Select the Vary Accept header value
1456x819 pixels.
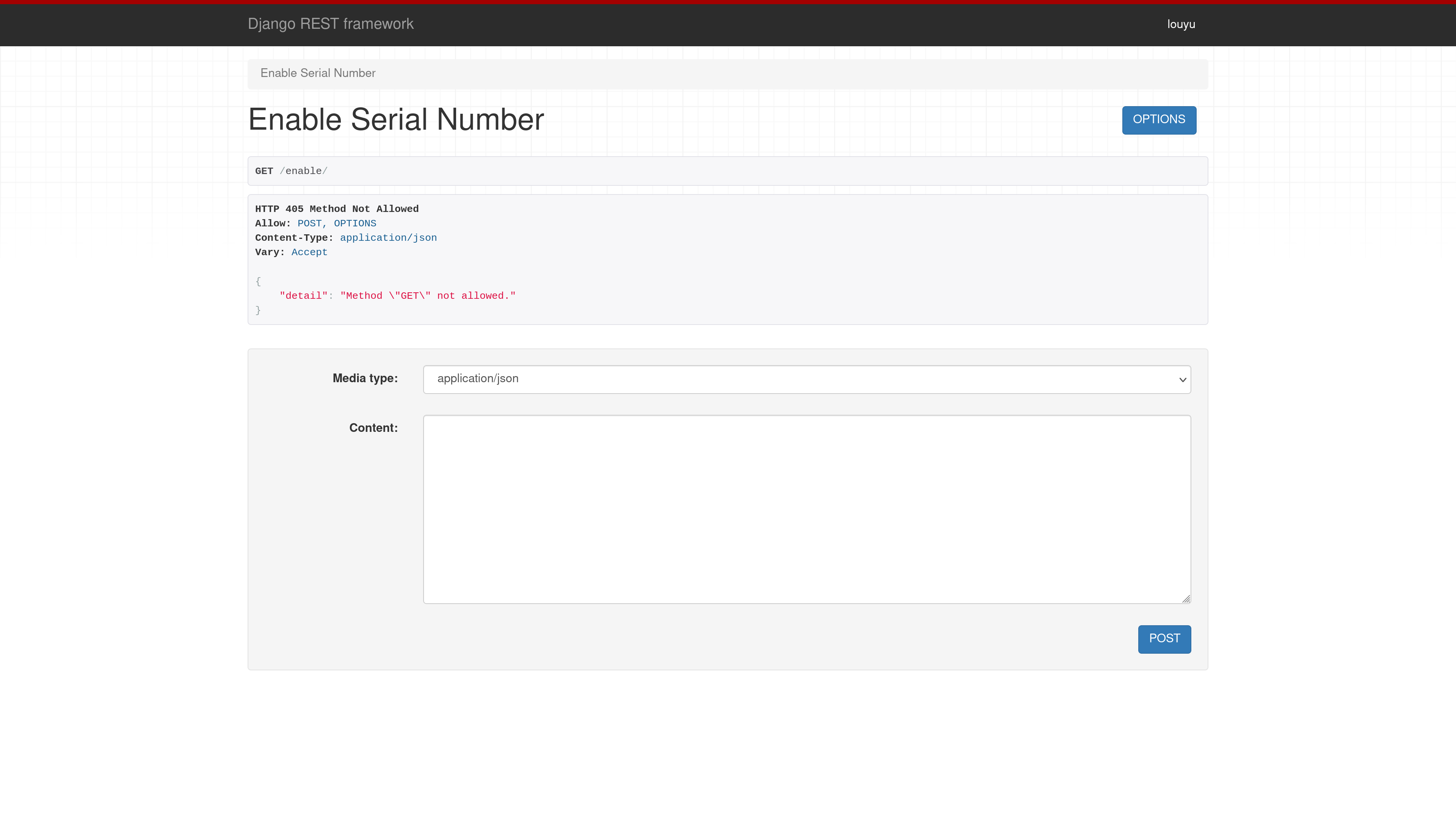[309, 253]
